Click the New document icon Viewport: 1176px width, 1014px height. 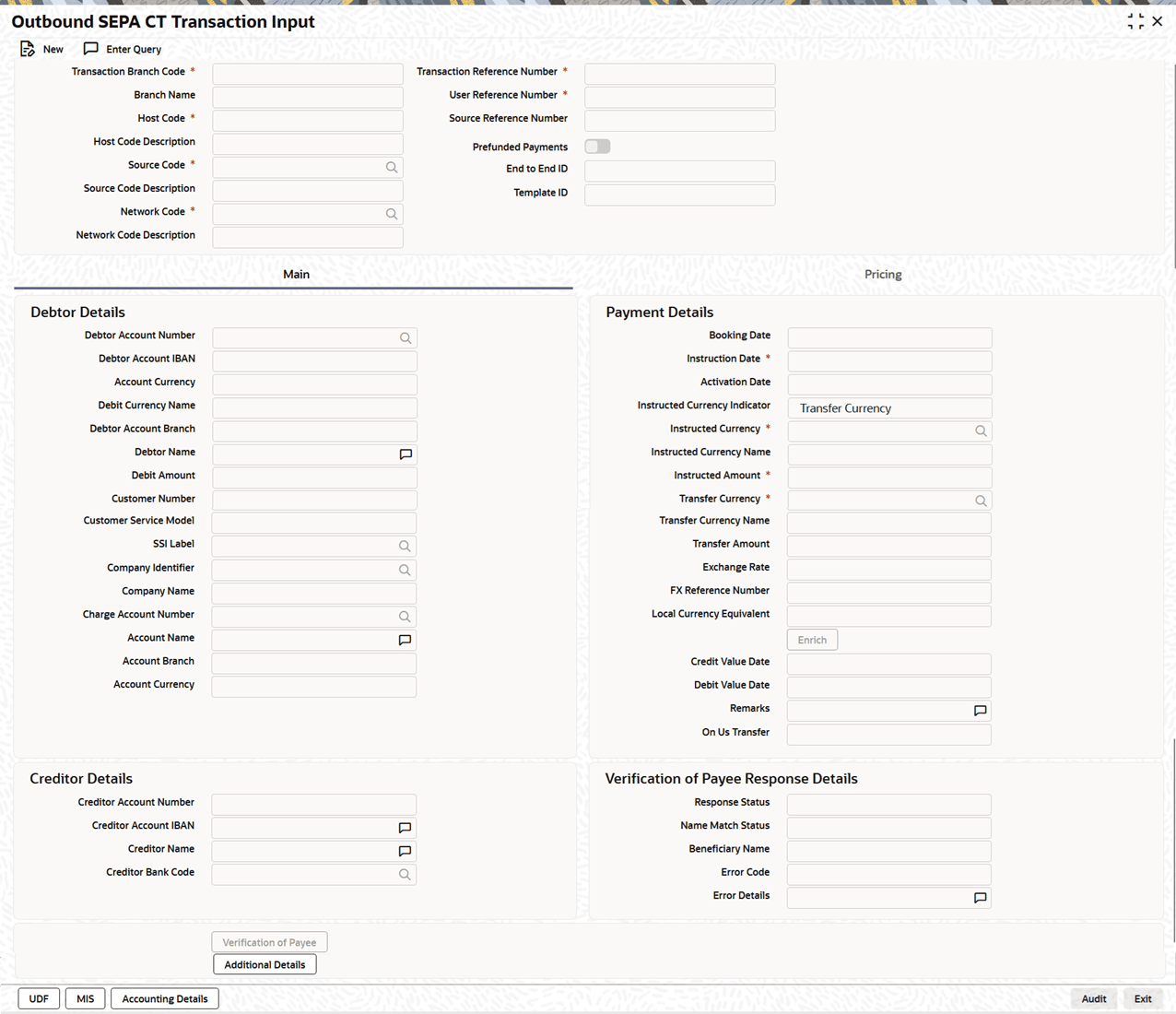(x=28, y=49)
